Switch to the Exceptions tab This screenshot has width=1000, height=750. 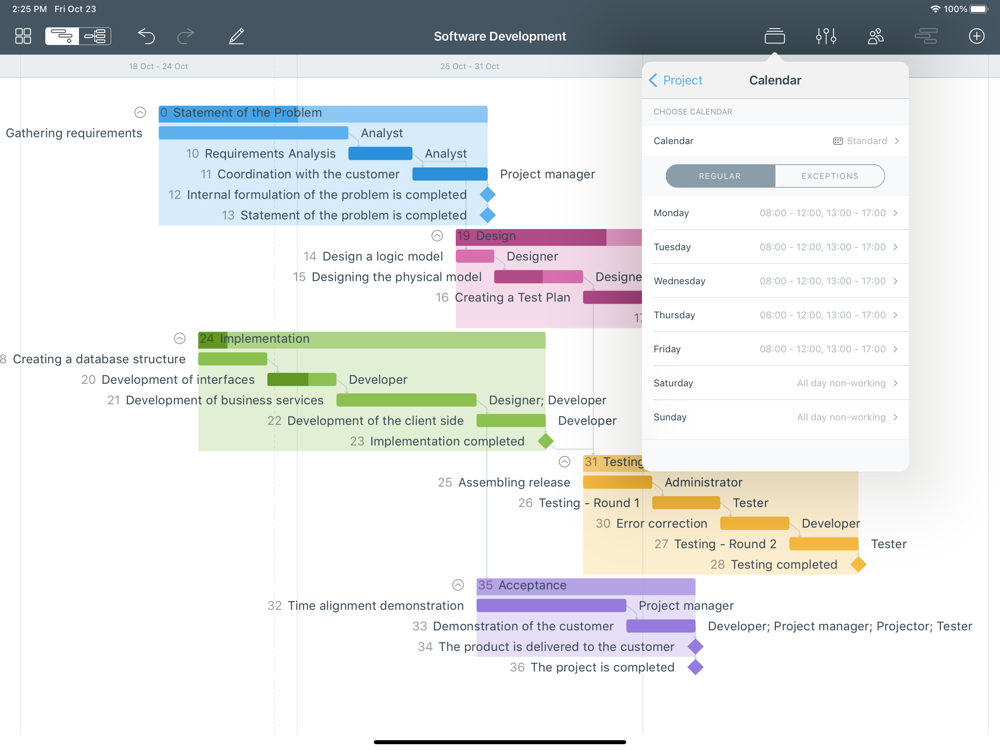pos(829,176)
